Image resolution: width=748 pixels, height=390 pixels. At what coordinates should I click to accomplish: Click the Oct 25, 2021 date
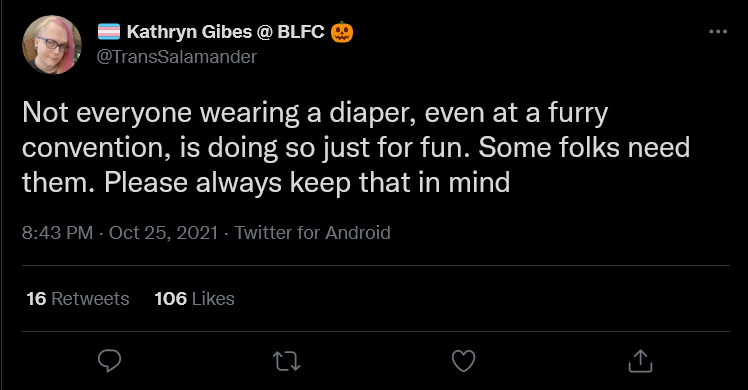pyautogui.click(x=163, y=233)
